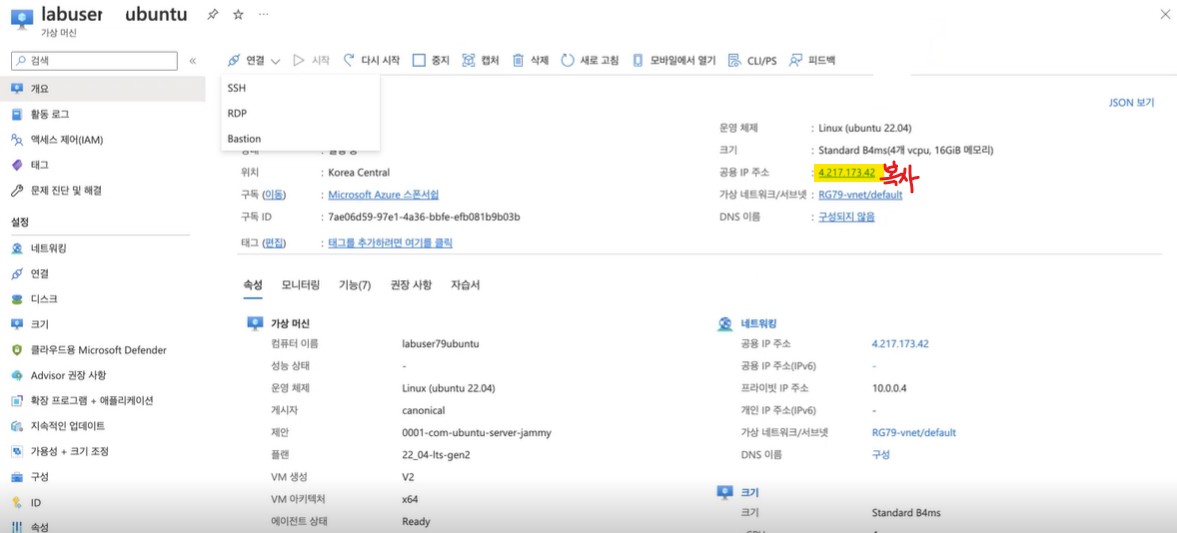Click the 구성 DNS link under 네트워킹
1177x533 pixels.
tap(880, 455)
